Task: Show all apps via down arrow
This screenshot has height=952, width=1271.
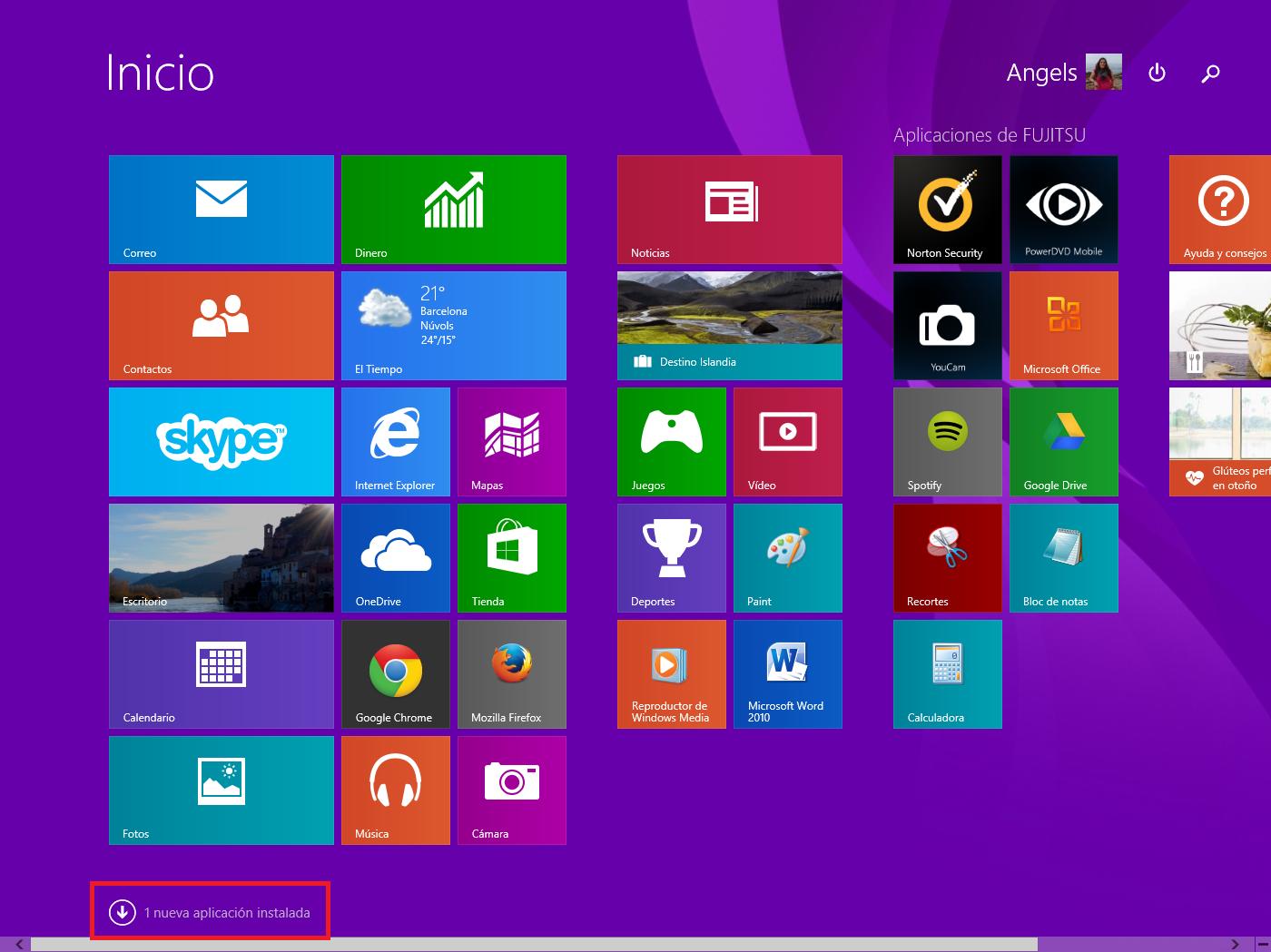Action: pos(122,912)
